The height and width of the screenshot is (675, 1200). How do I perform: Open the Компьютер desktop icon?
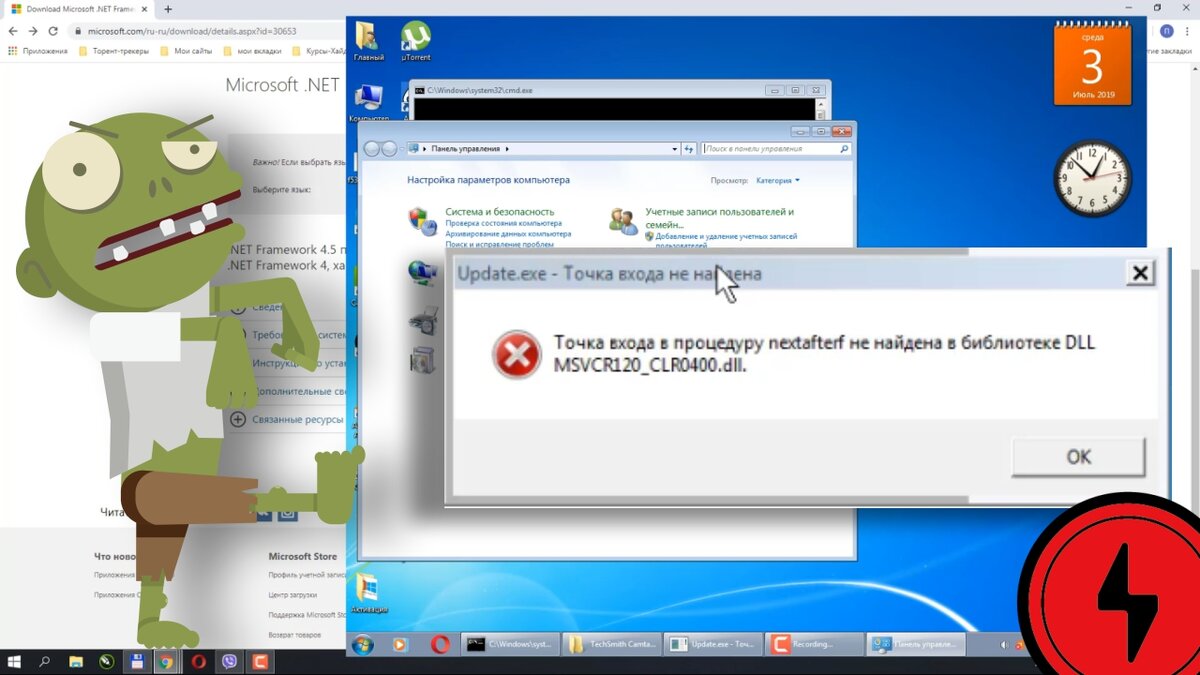tap(368, 103)
